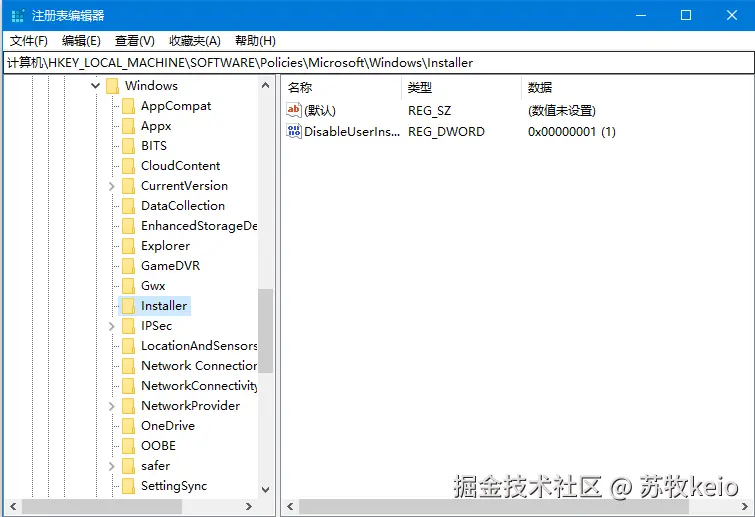The width and height of the screenshot is (755, 517).
Task: Click the tree pane scroll-right arrow
Action: (248, 506)
